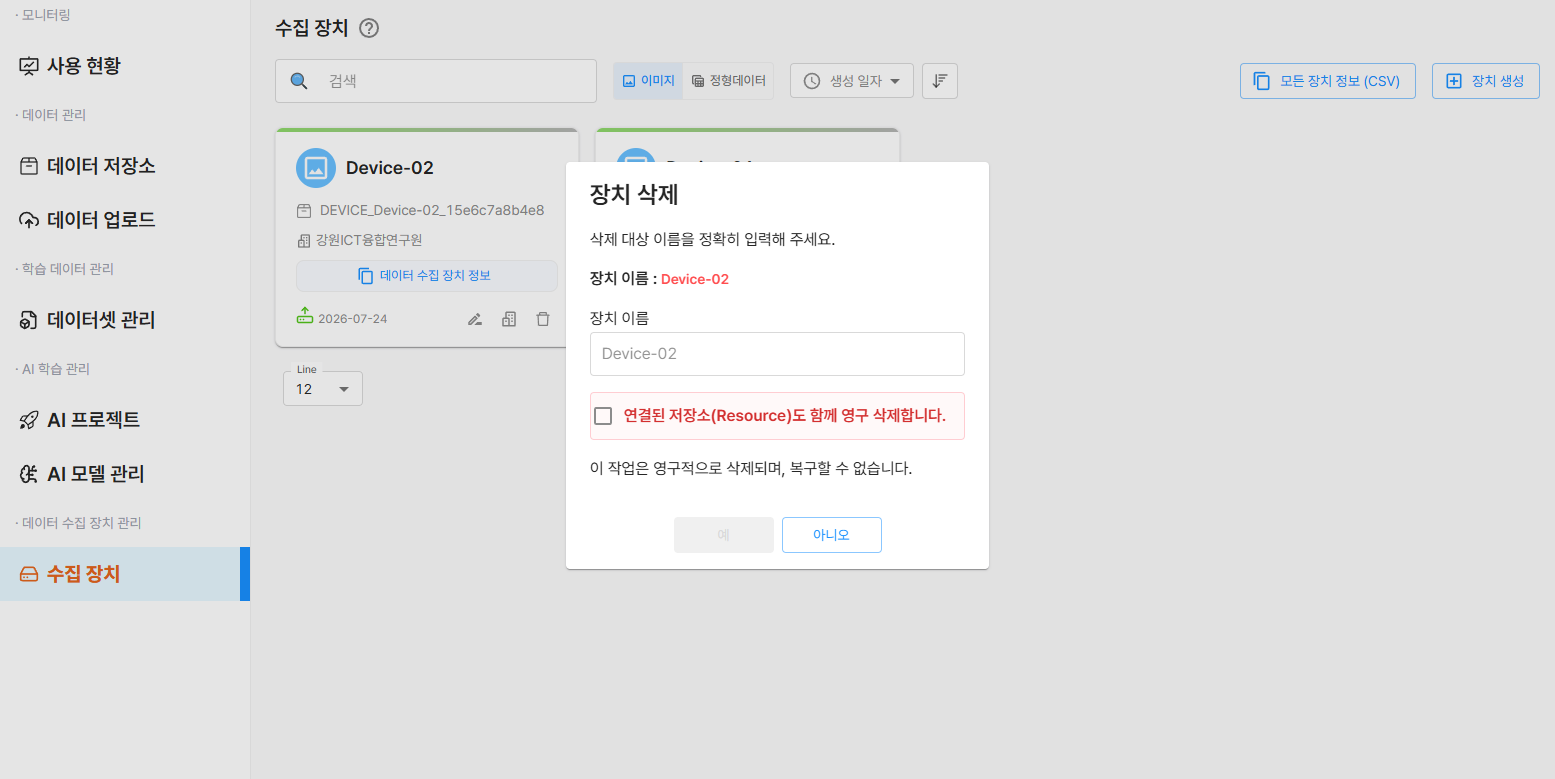Viewport: 1555px width, 779px height.
Task: Click the 2026-07-24 date on Device-02
Action: coord(352,319)
